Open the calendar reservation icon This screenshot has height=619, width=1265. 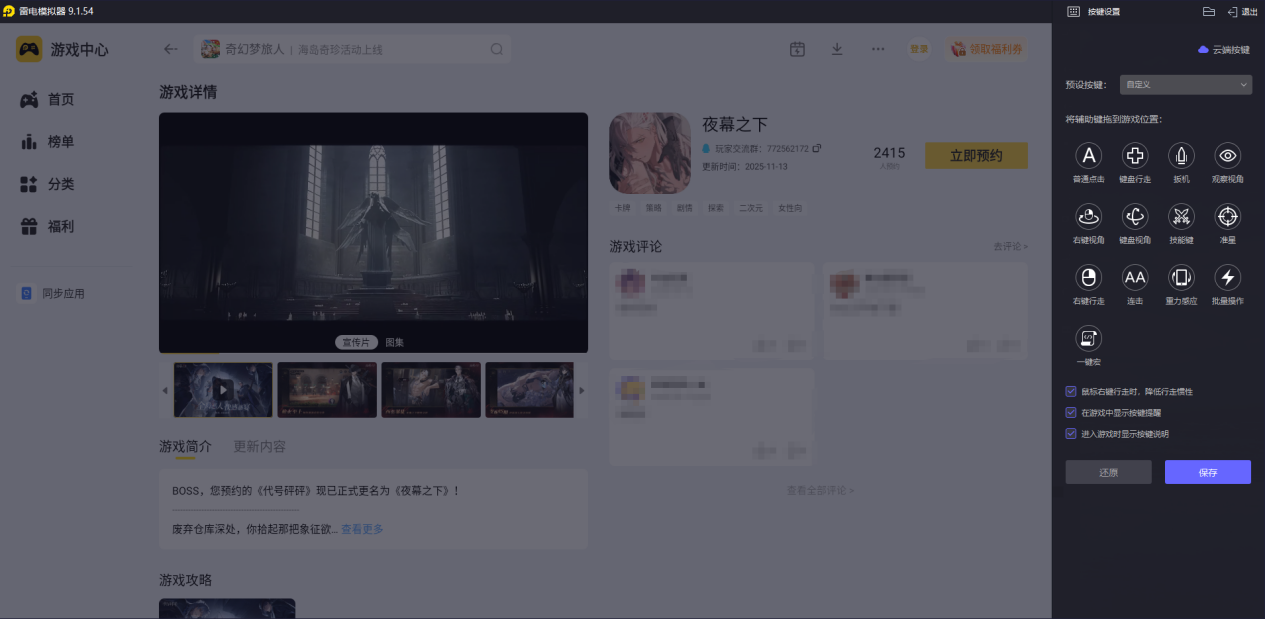tap(797, 49)
